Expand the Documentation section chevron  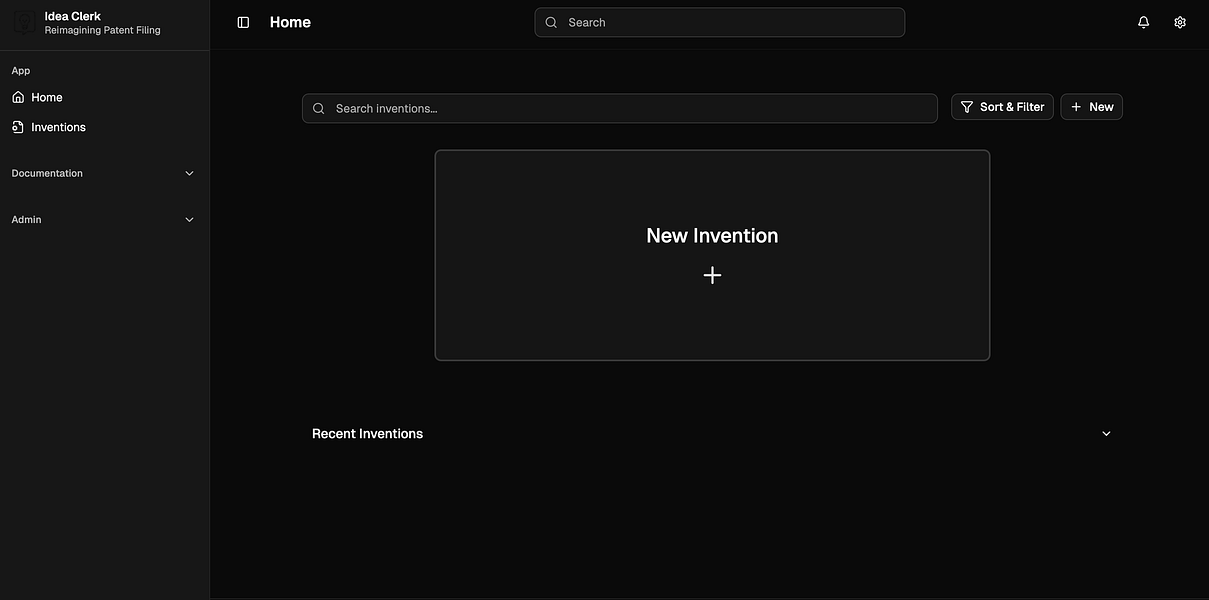point(190,173)
